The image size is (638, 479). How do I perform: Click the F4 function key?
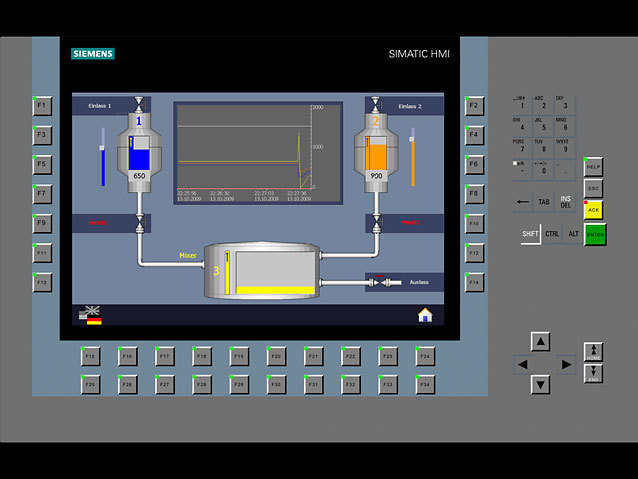pyautogui.click(x=474, y=135)
